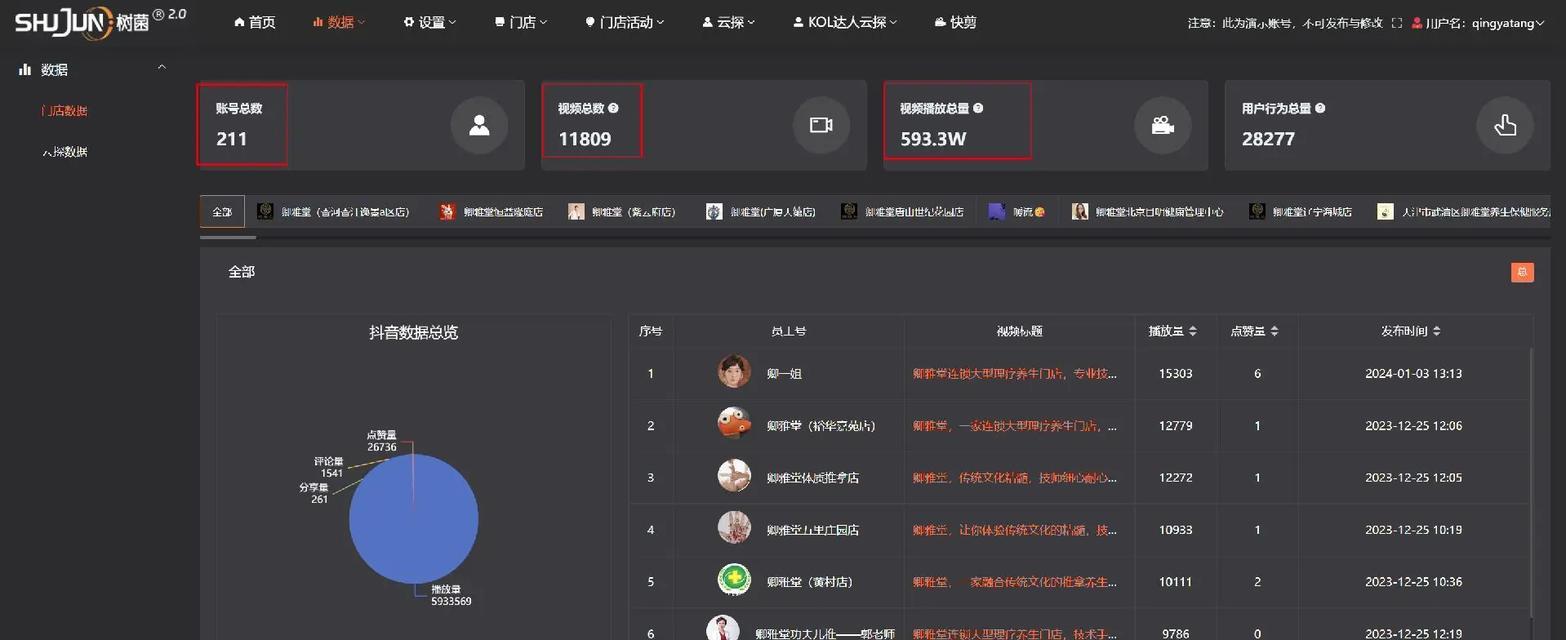Click the 卿雅堂（黄村店） employee name

[x=810, y=581]
